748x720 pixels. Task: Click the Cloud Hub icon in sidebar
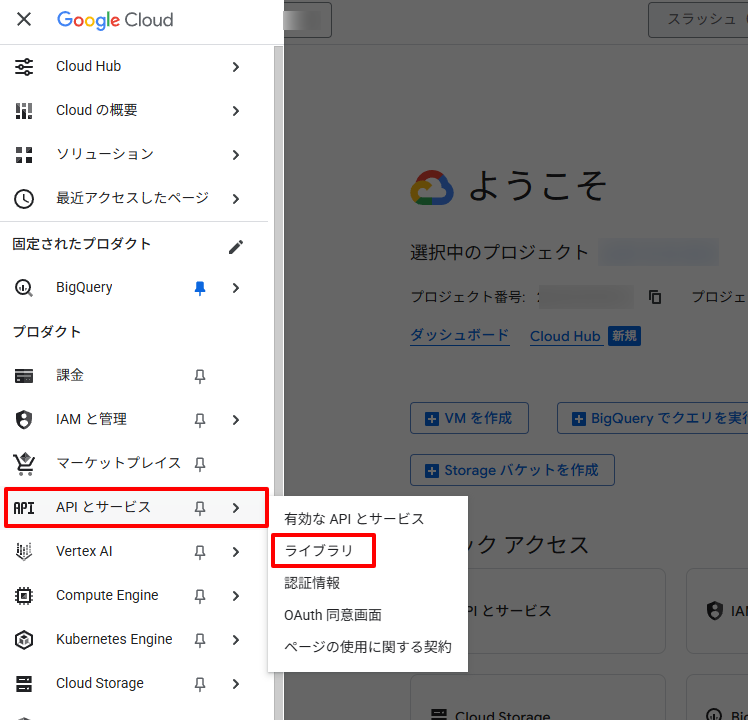pos(24,67)
